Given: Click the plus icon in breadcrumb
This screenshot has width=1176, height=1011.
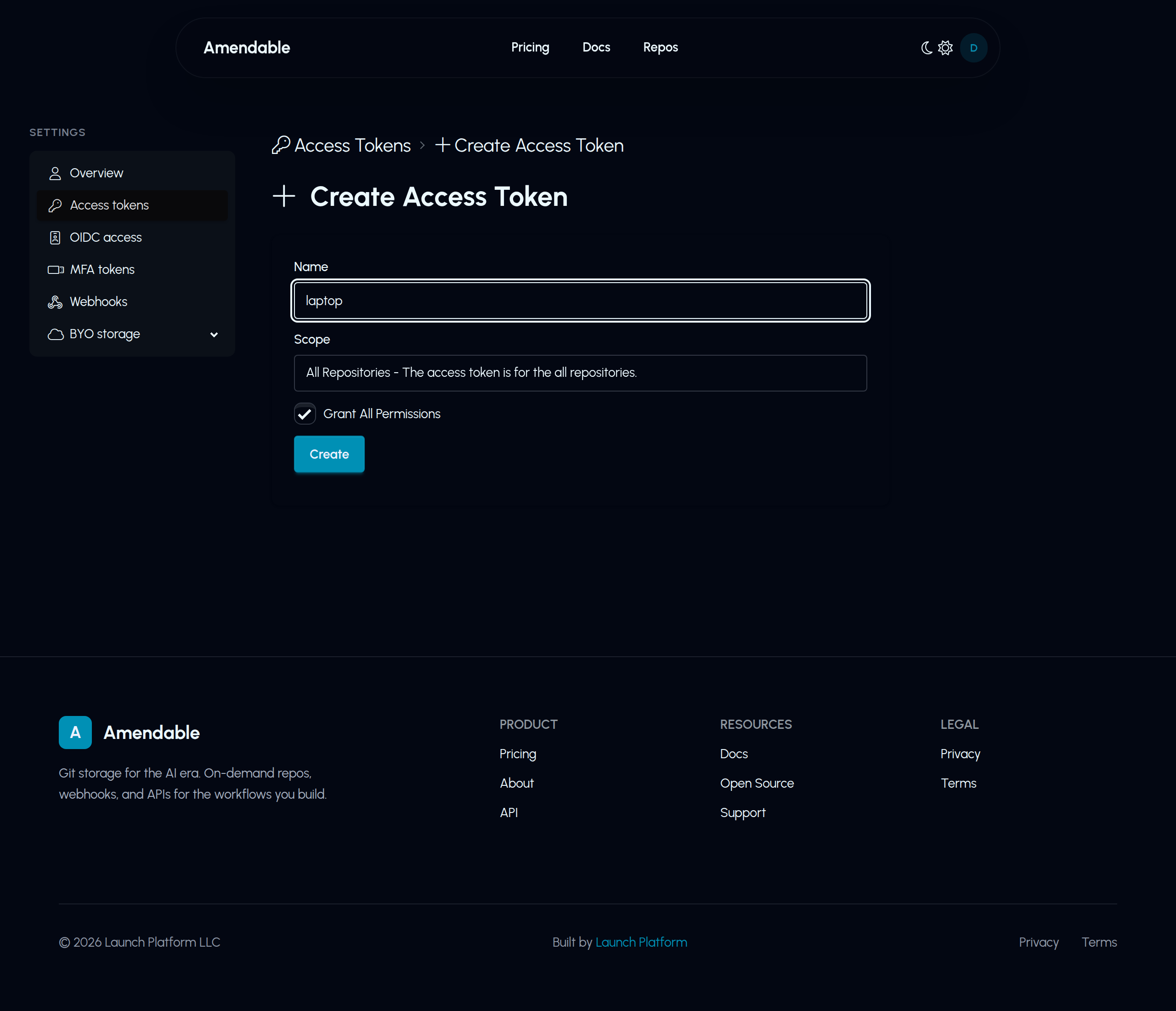Looking at the screenshot, I should (x=443, y=145).
